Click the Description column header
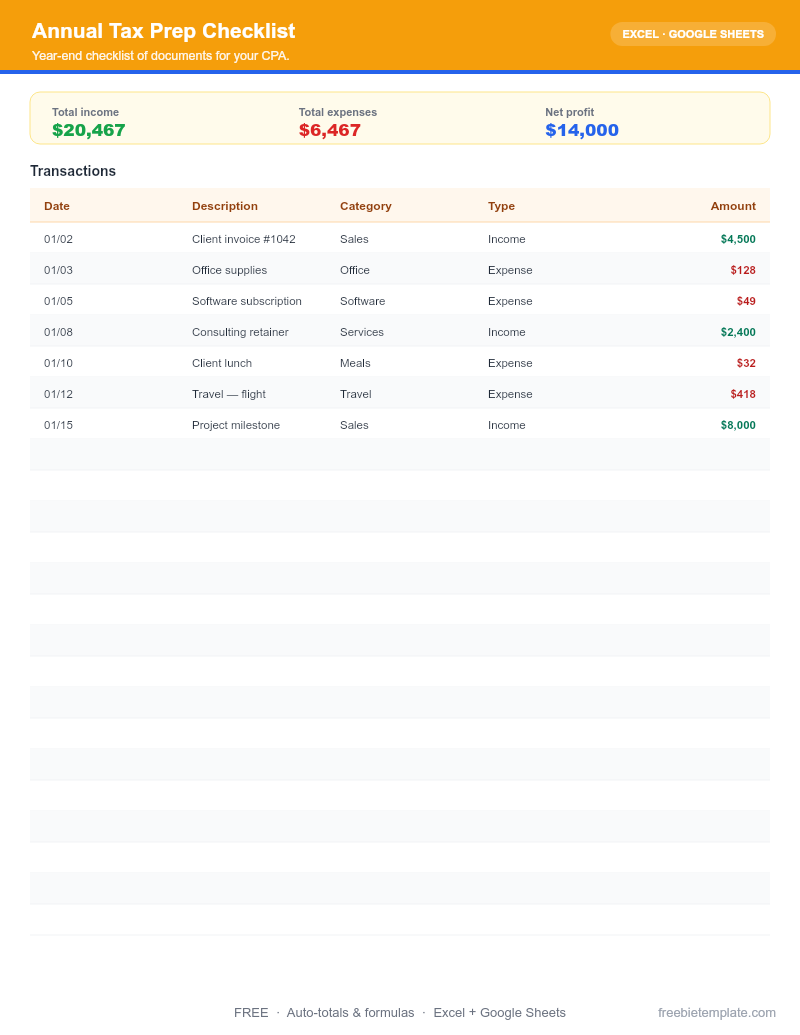 point(224,206)
